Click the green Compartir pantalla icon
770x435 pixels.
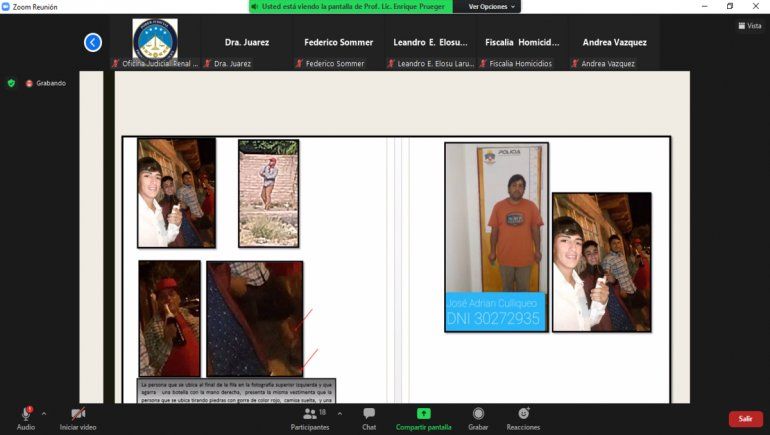pos(423,413)
